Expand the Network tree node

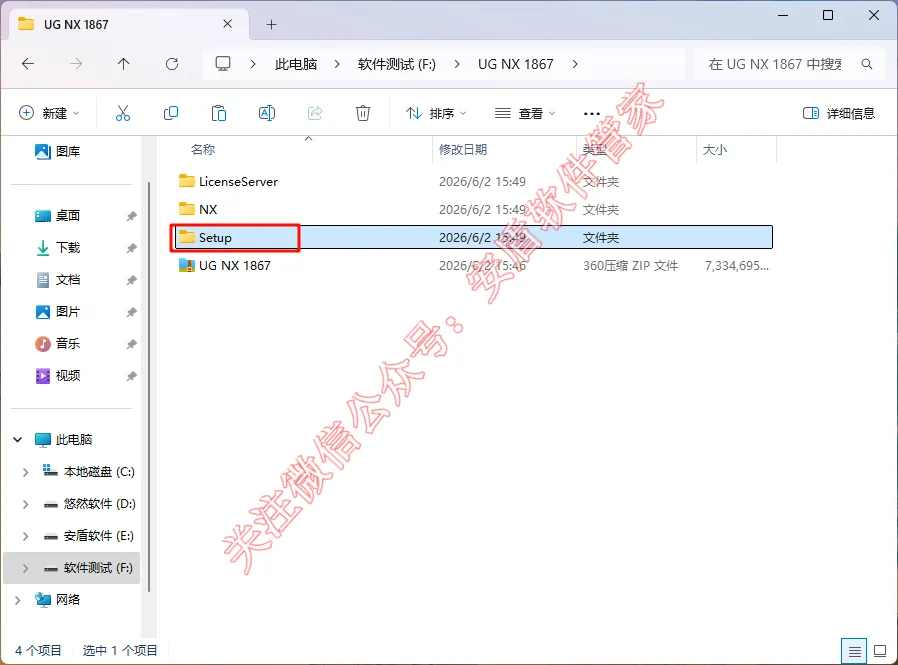click(18, 600)
